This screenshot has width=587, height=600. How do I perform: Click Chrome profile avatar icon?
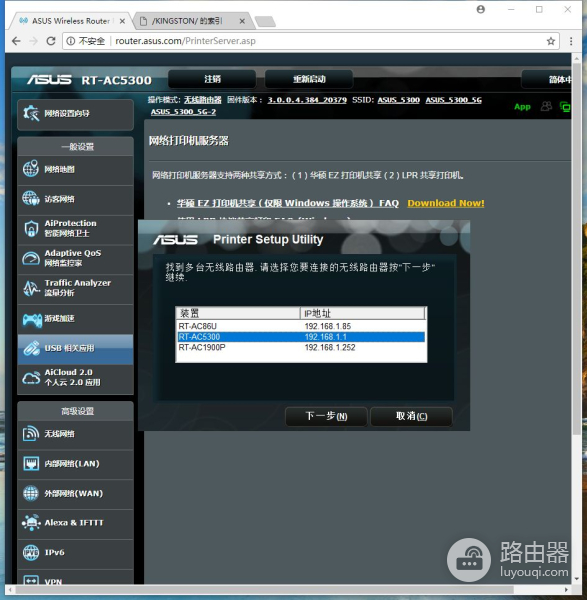click(x=481, y=9)
